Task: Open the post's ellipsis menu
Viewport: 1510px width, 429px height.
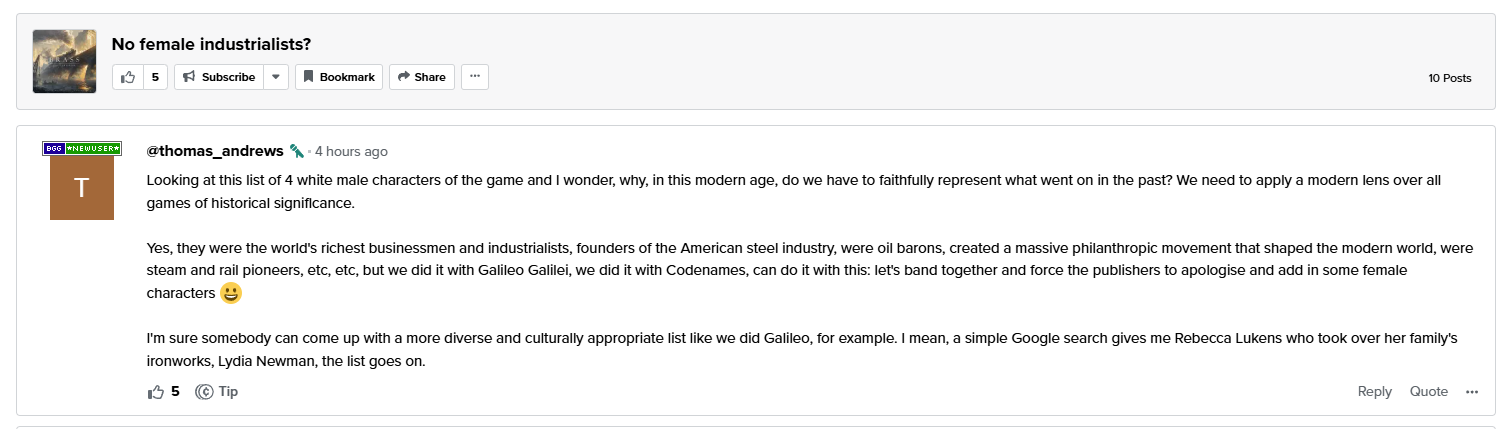Action: click(1472, 392)
